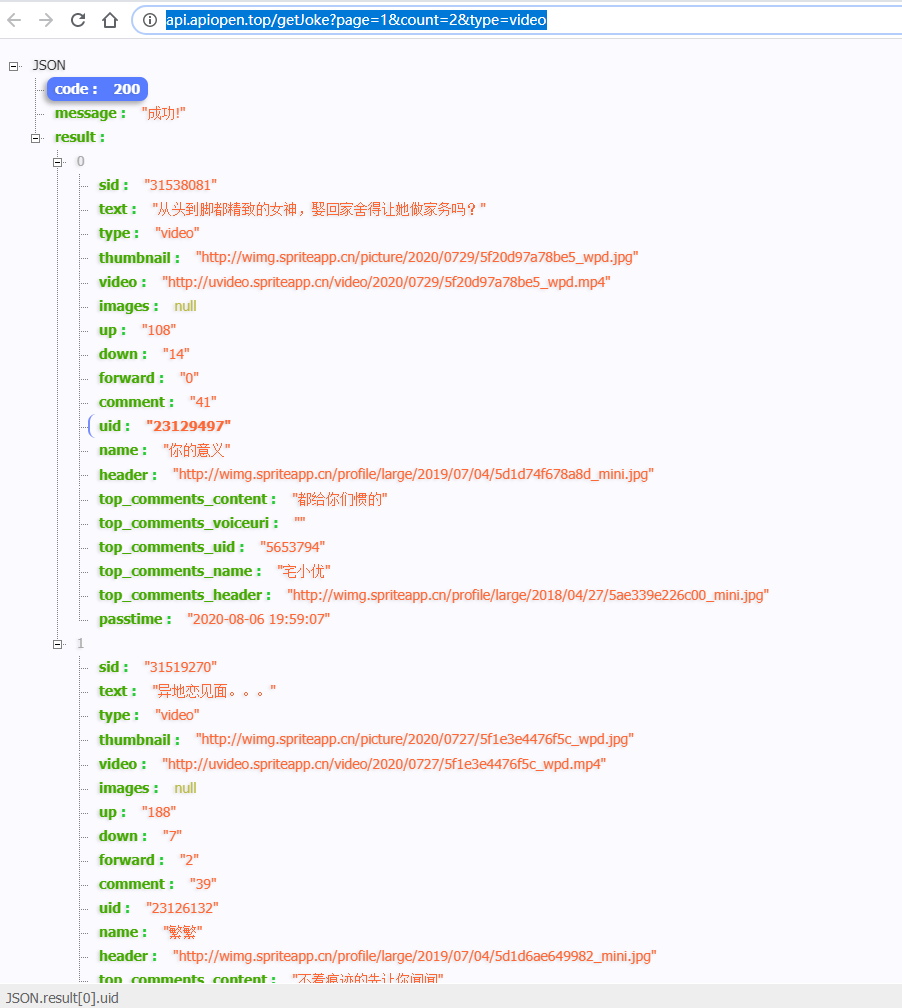Click forward value "0"

pyautogui.click(x=189, y=378)
